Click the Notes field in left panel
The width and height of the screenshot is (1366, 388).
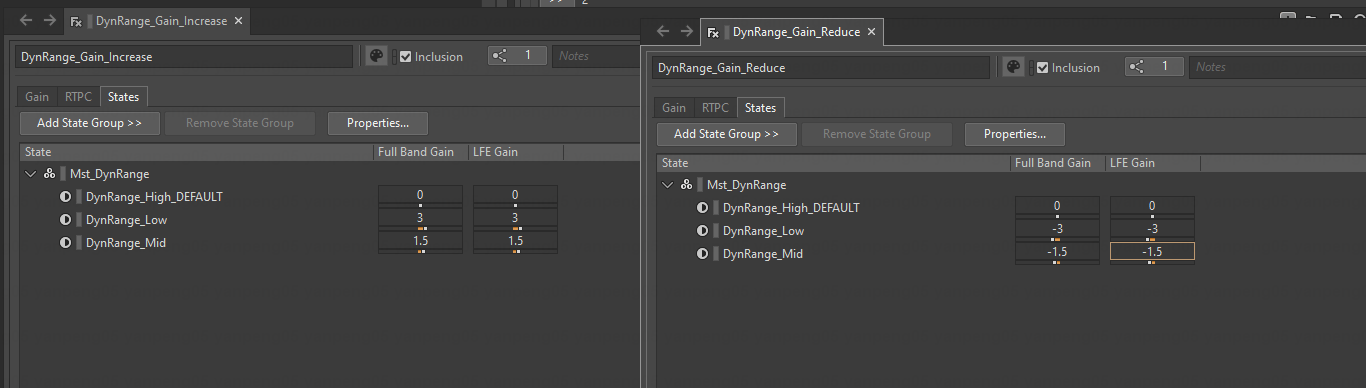[x=595, y=56]
